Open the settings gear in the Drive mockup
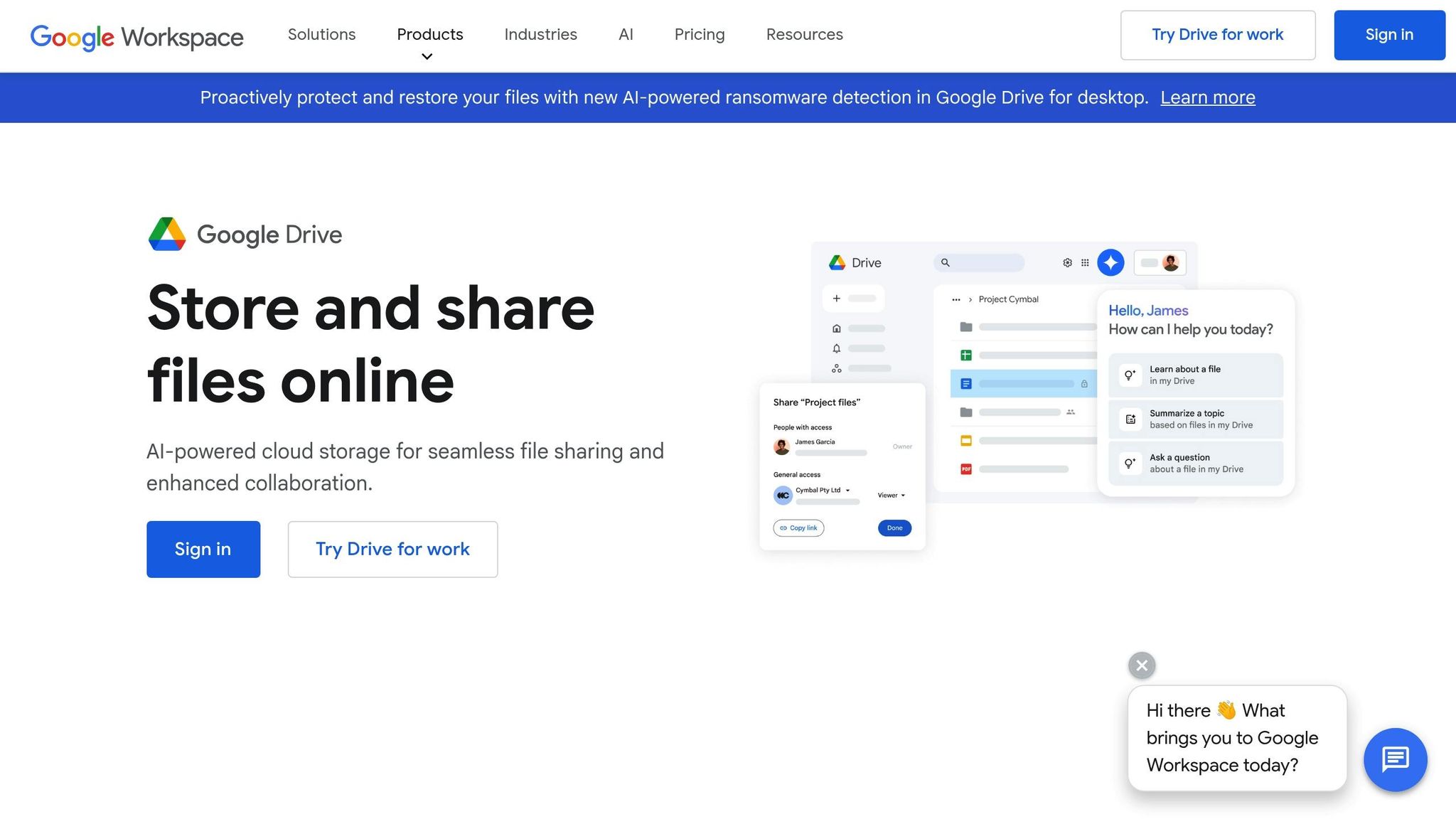This screenshot has width=1456, height=819. tap(1067, 262)
